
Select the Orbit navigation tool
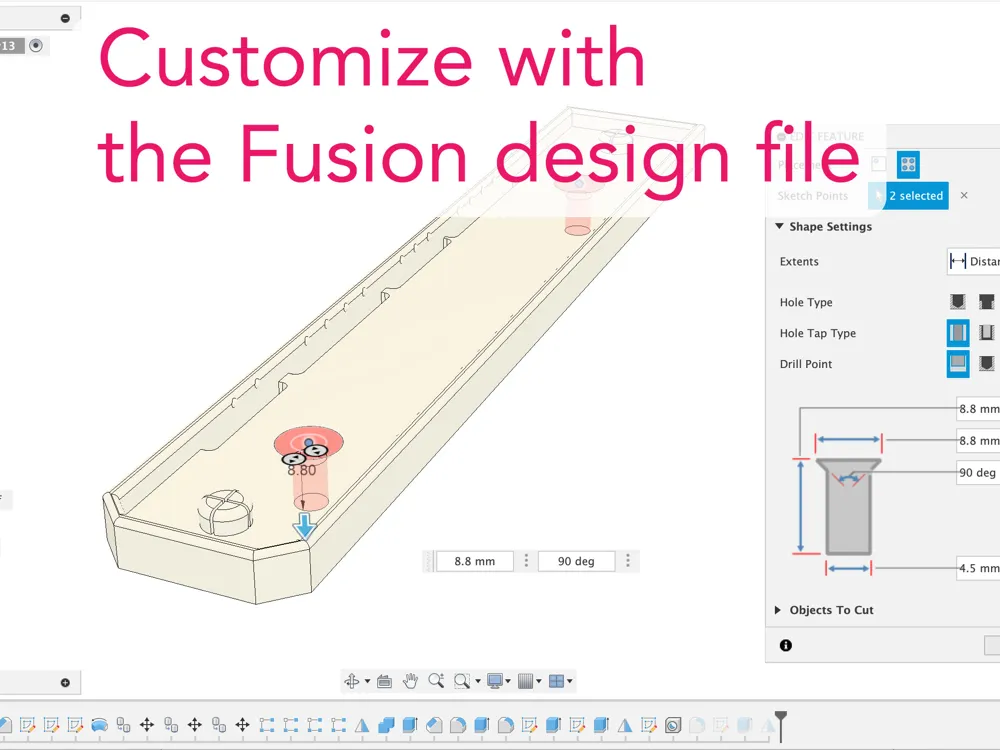[x=351, y=681]
